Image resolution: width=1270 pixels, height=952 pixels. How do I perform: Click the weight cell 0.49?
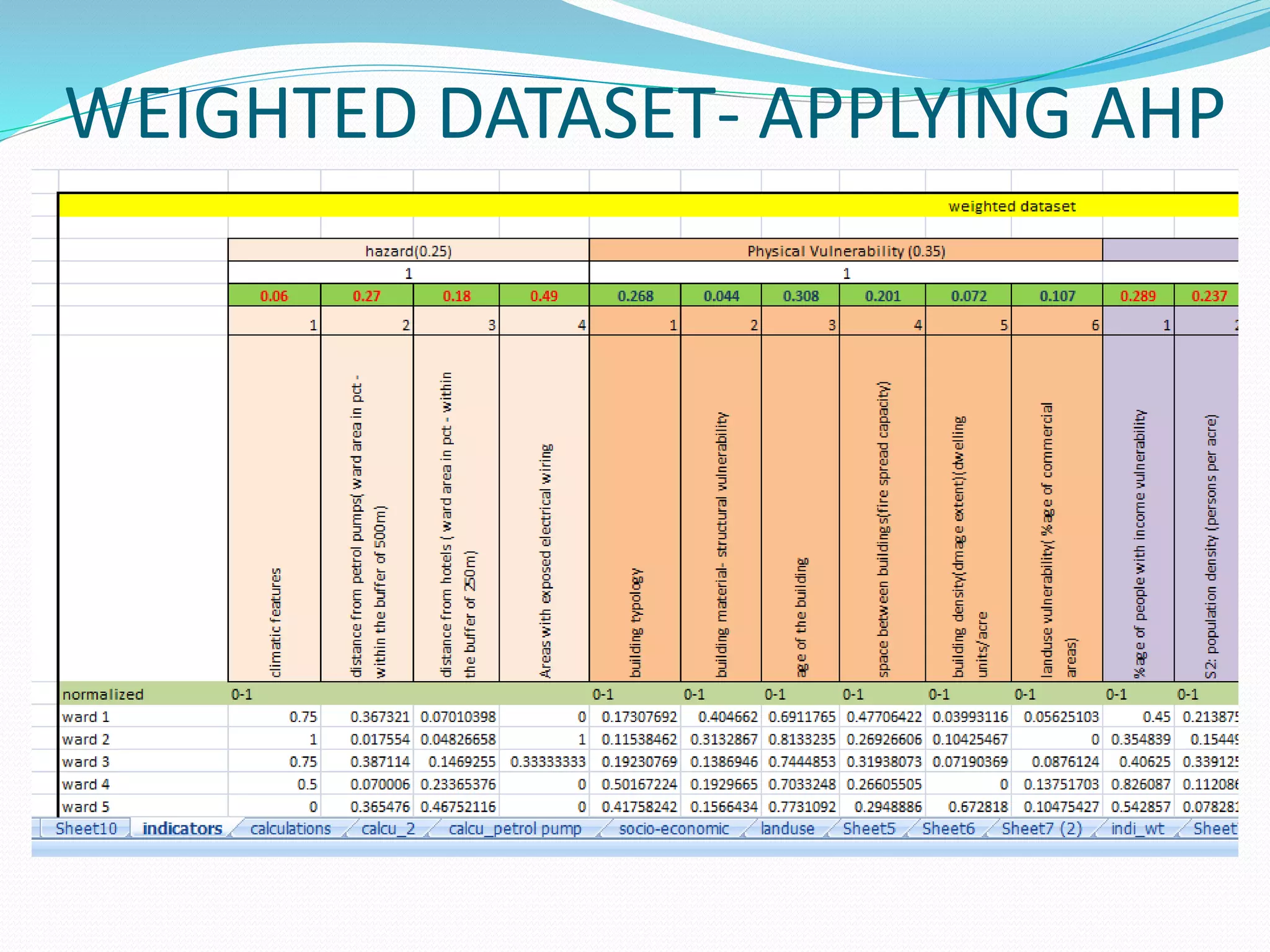click(544, 296)
